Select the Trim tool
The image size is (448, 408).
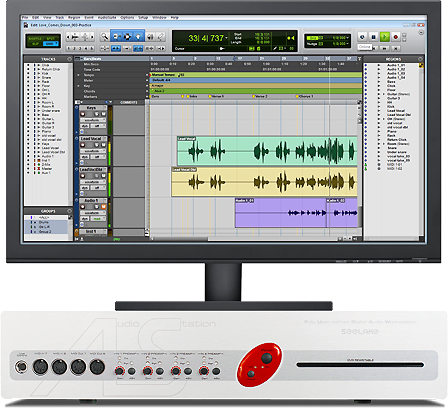(116, 37)
